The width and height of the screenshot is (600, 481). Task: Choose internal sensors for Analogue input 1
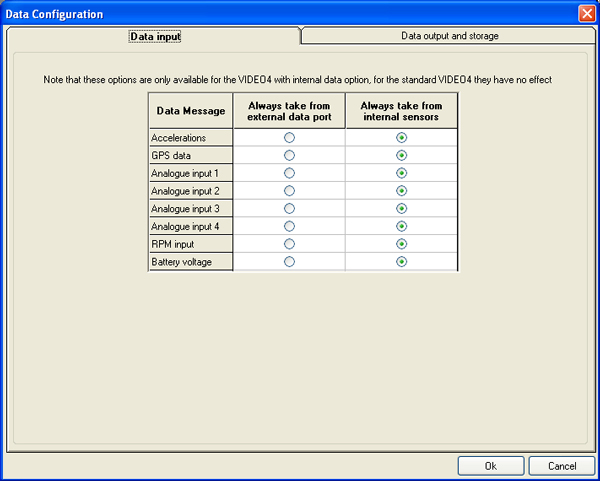point(401,173)
